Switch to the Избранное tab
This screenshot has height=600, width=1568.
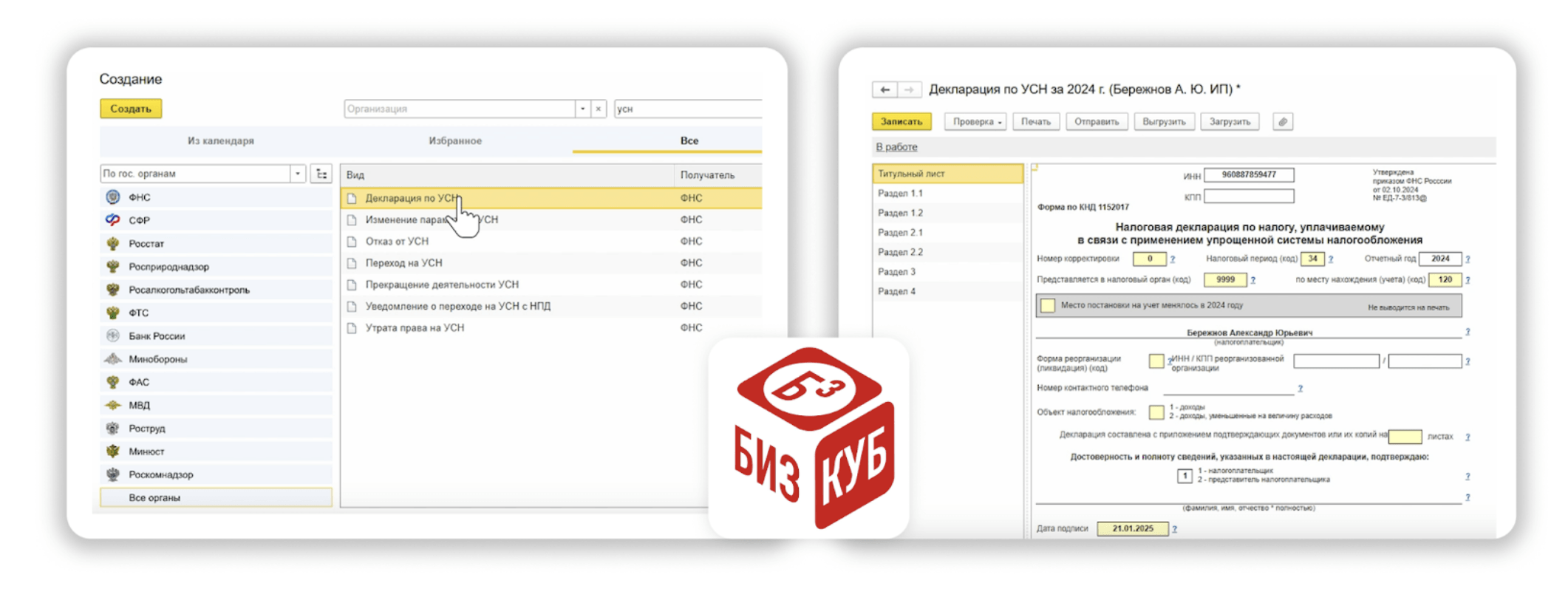click(455, 140)
